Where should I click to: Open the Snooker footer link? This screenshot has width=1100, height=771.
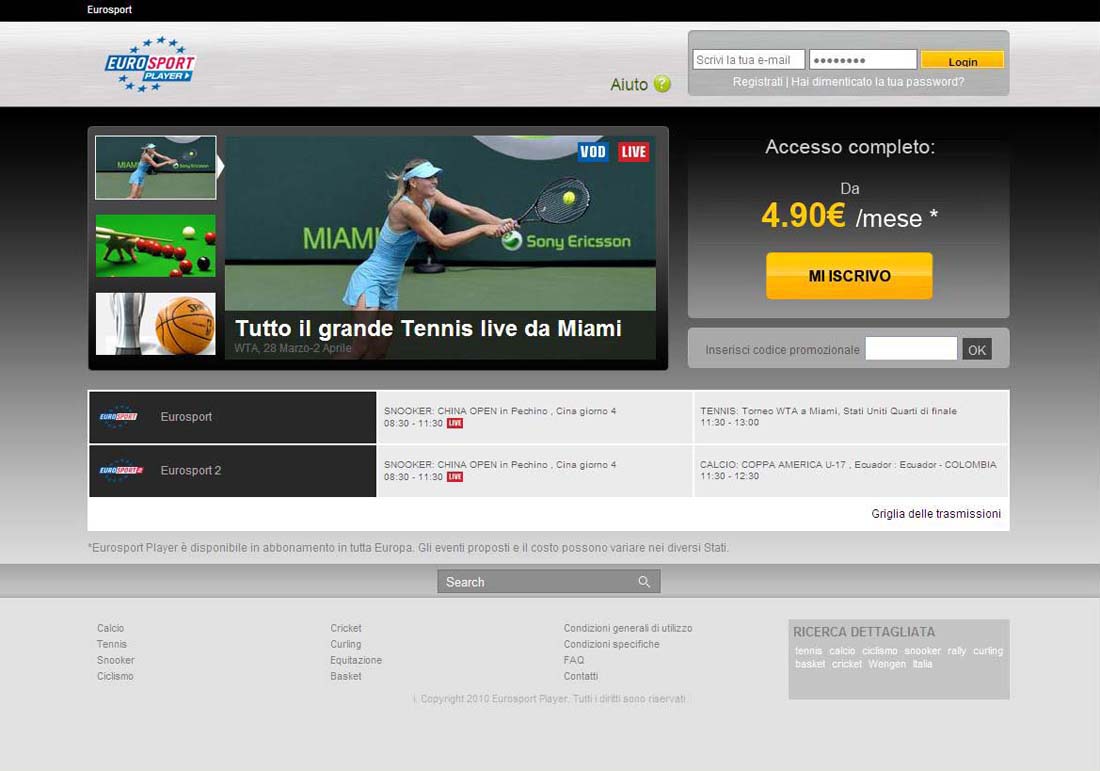[115, 660]
